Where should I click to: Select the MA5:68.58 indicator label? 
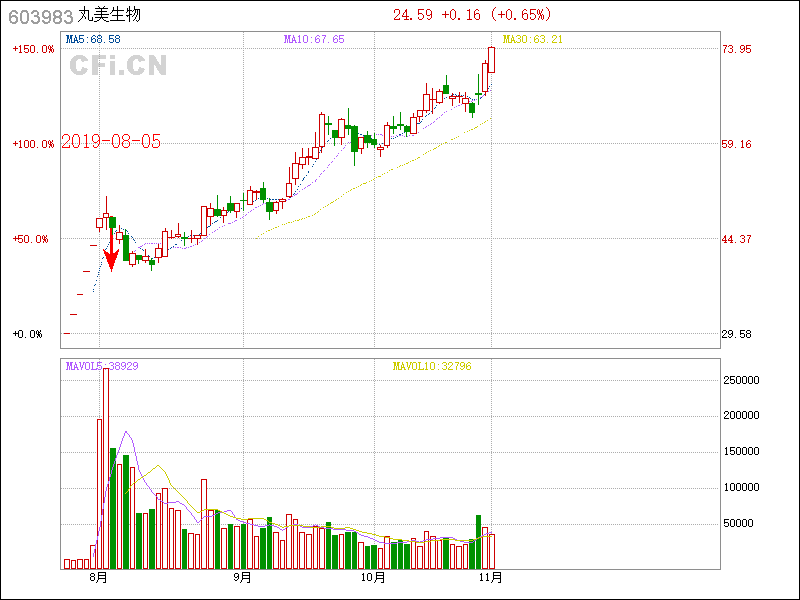(93, 39)
